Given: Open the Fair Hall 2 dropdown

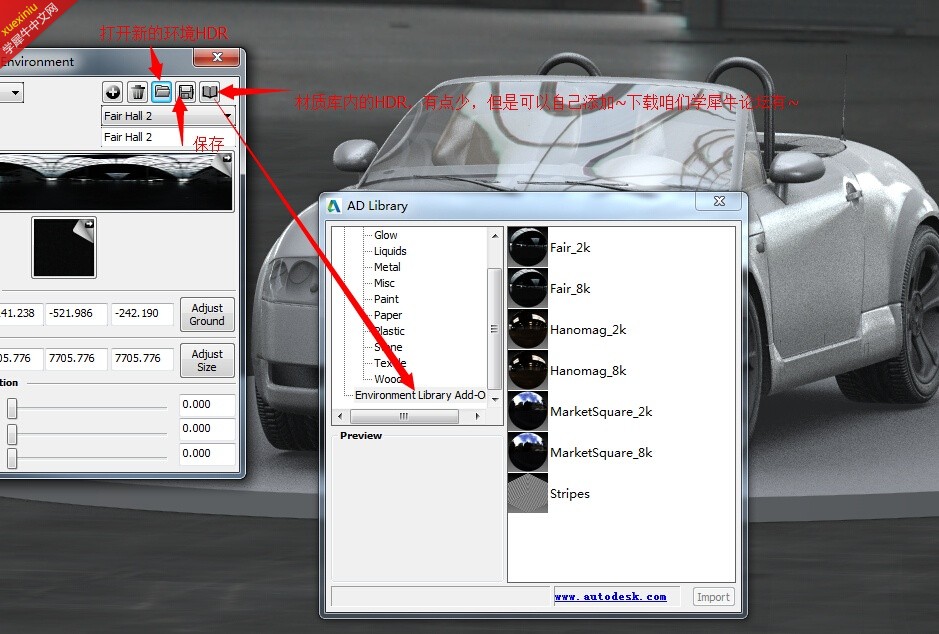Looking at the screenshot, I should click(168, 116).
